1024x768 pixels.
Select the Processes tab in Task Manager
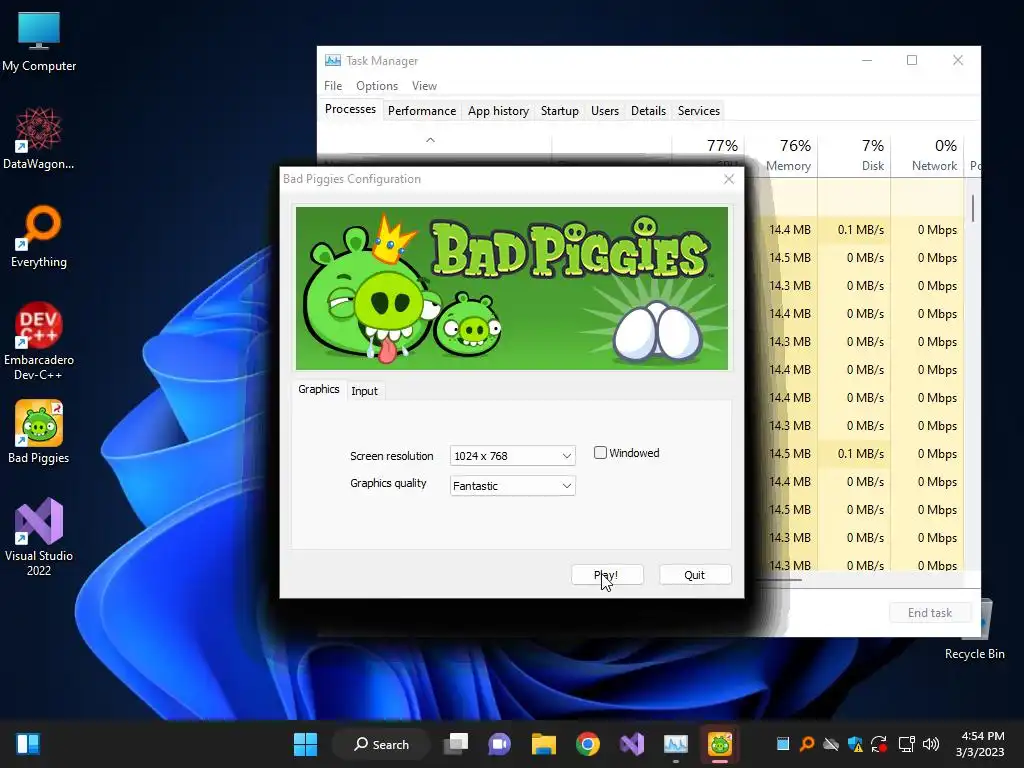click(350, 109)
